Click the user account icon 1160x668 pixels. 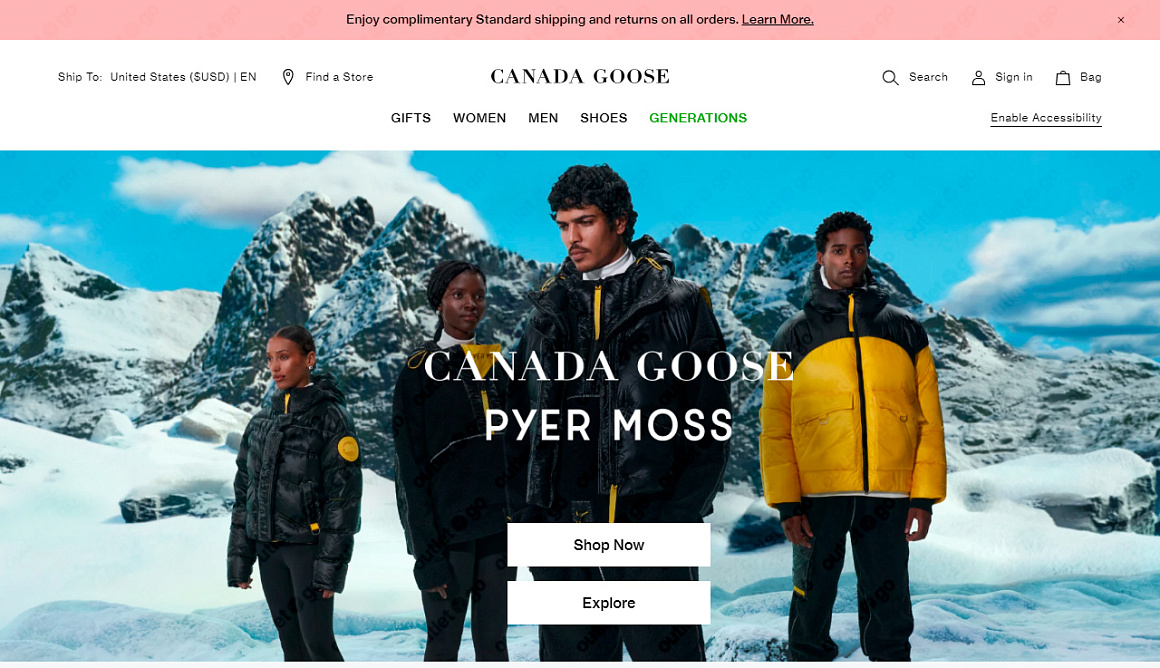click(x=978, y=78)
